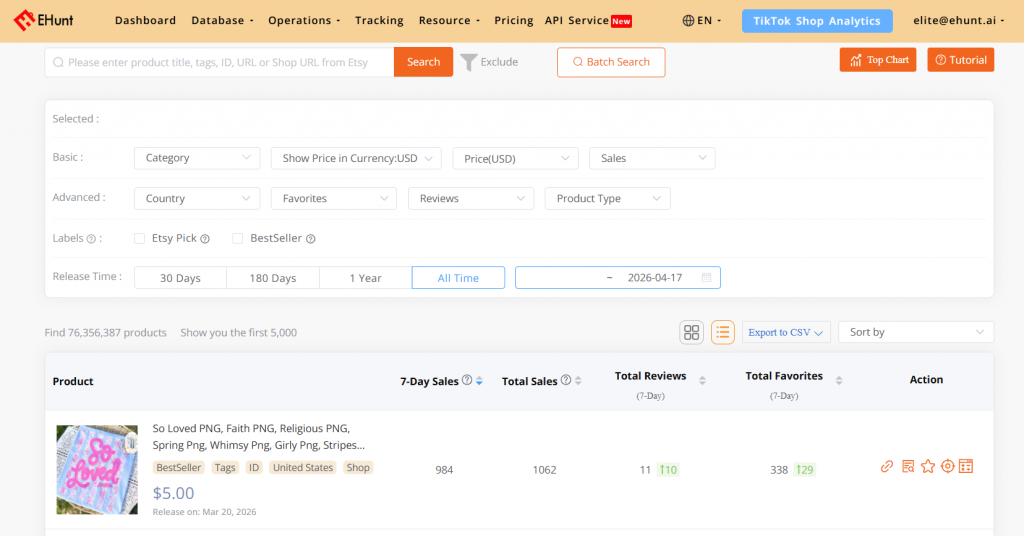Enable the Etsy Pick checkbox
1024x536 pixels.
[140, 238]
